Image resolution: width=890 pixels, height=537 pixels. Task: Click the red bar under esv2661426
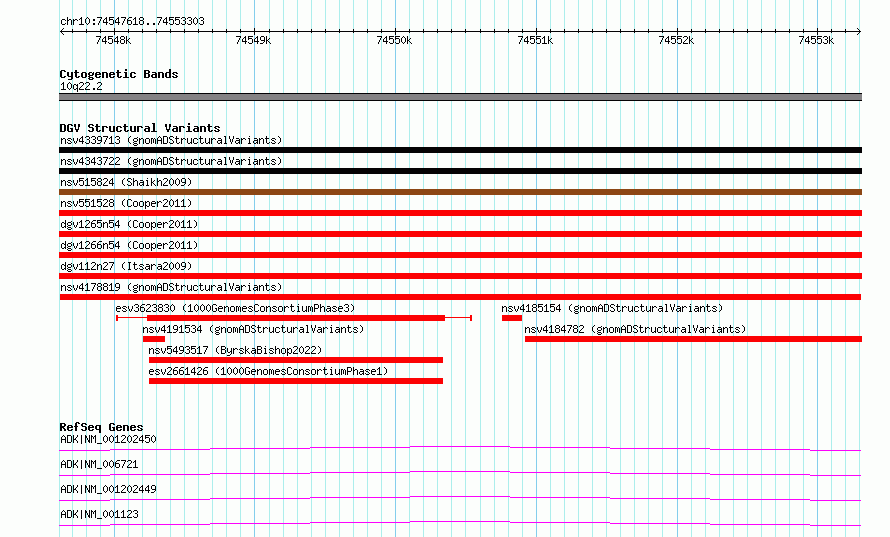[x=296, y=381]
